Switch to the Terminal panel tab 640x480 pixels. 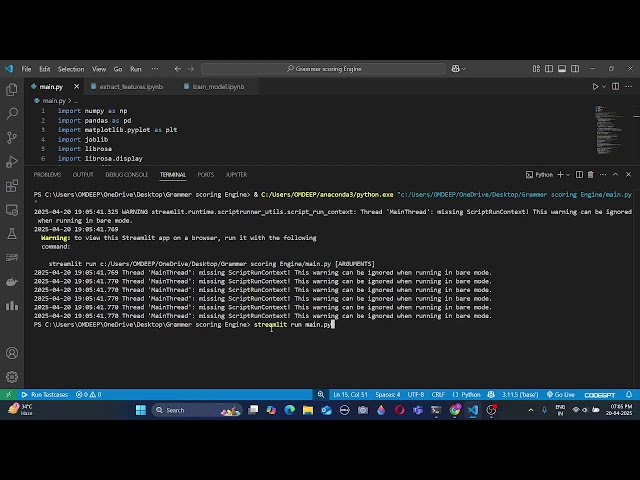point(173,175)
